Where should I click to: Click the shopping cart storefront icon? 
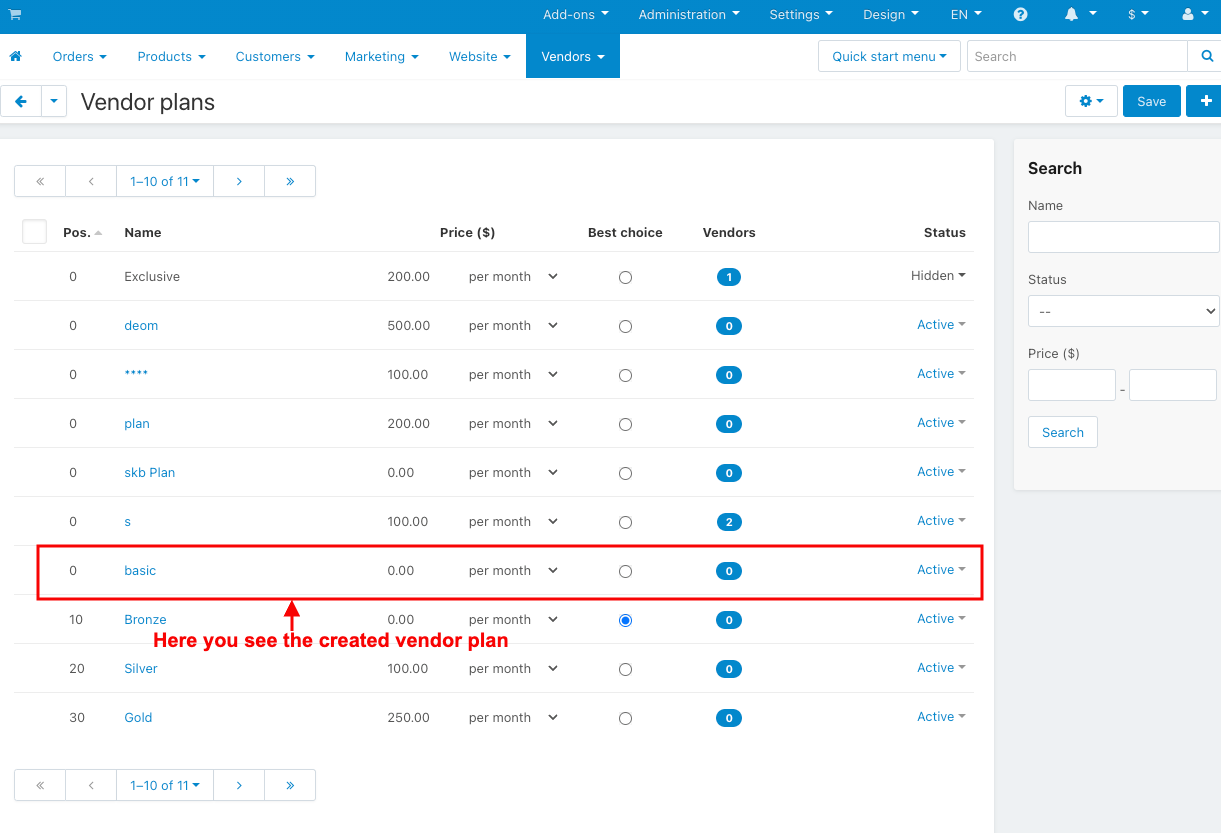[x=15, y=15]
